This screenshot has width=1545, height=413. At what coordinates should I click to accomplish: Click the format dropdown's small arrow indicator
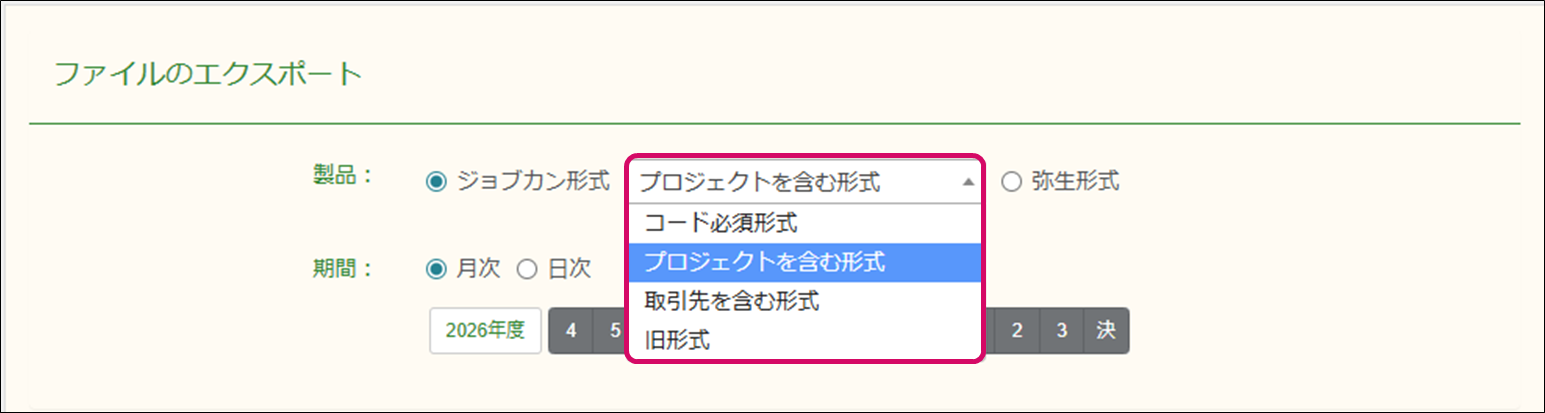pos(966,183)
